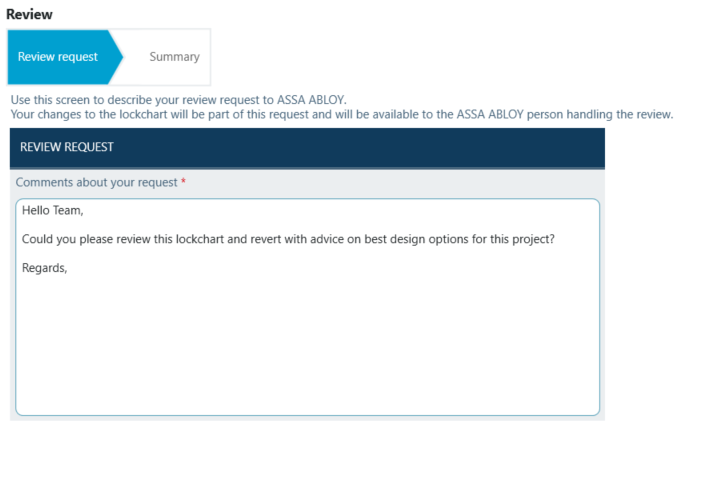Select the Review request step tab

[x=58, y=57]
